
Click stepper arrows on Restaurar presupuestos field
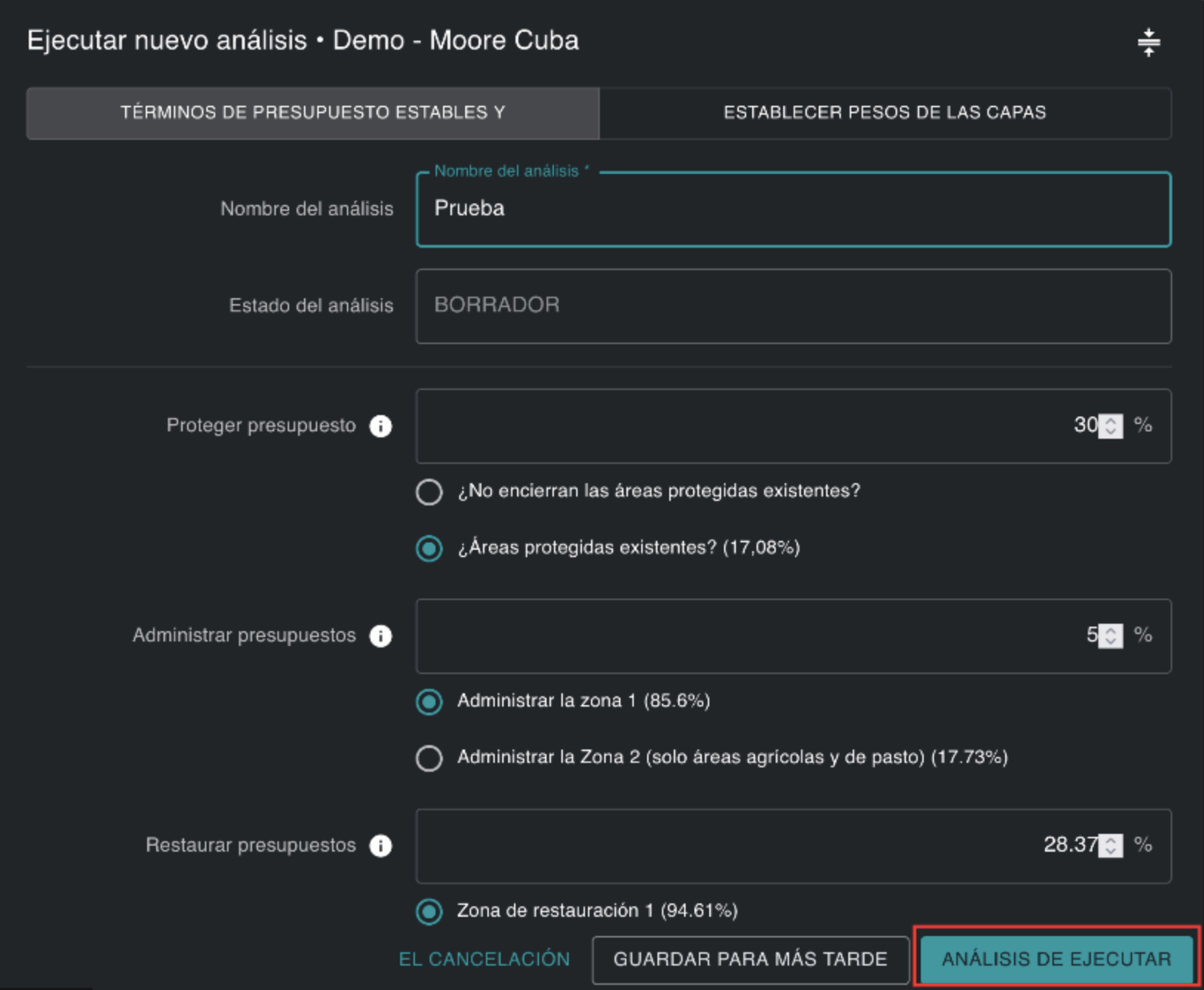coord(1110,846)
